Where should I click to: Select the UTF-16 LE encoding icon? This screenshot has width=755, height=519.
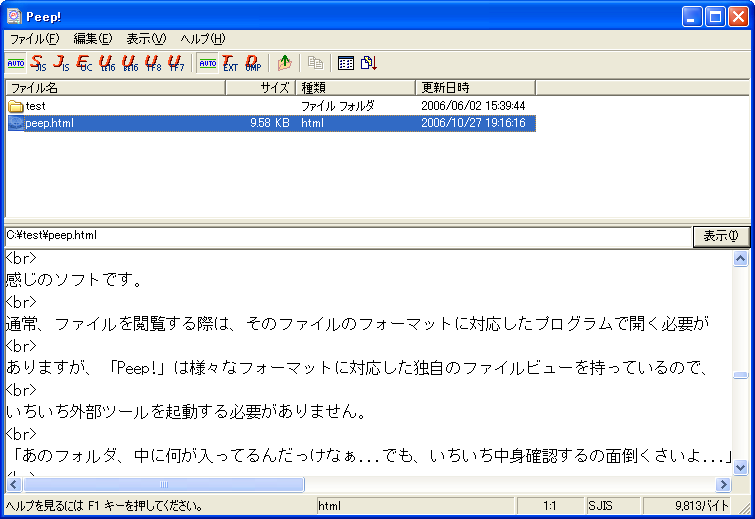[x=107, y=63]
